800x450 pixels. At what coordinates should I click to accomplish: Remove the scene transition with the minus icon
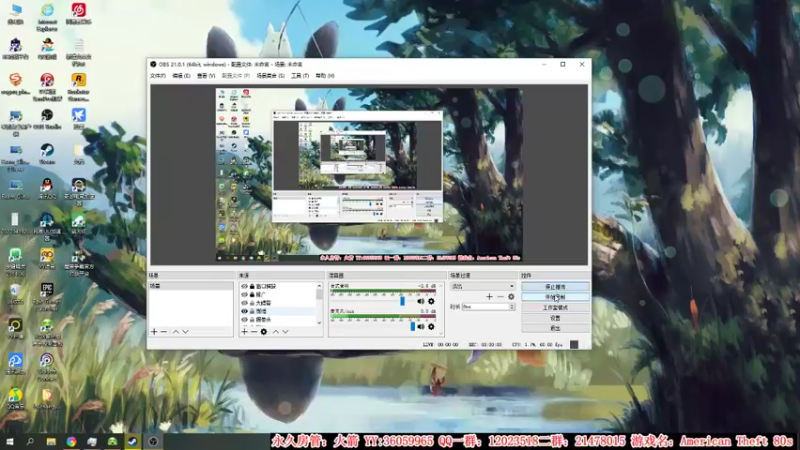[x=500, y=296]
